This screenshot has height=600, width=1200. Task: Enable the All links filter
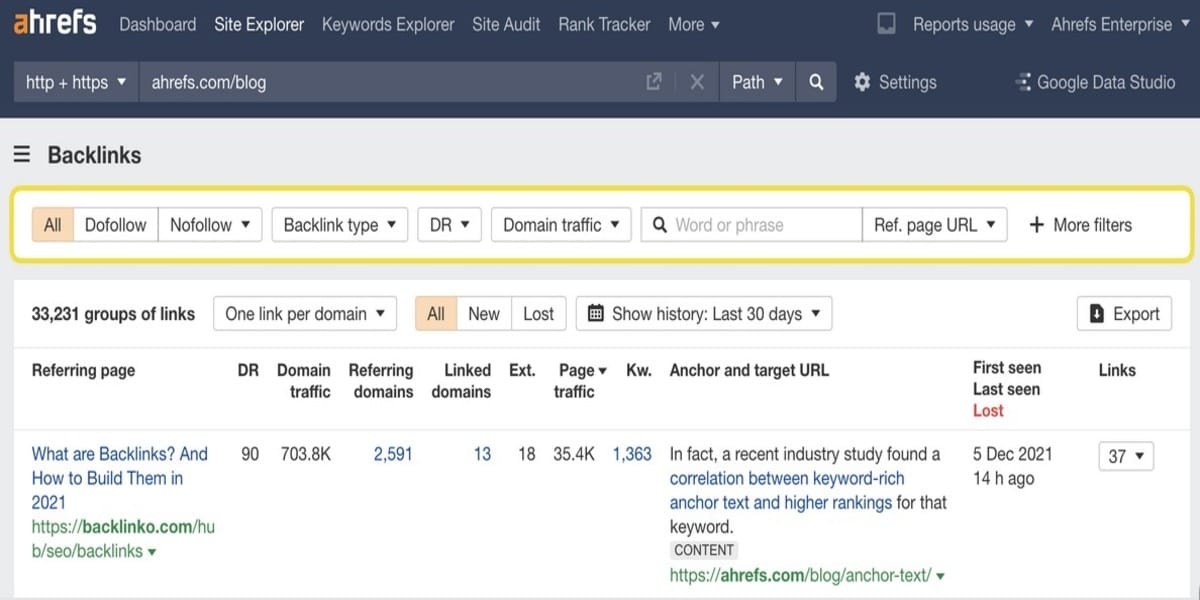click(x=52, y=225)
